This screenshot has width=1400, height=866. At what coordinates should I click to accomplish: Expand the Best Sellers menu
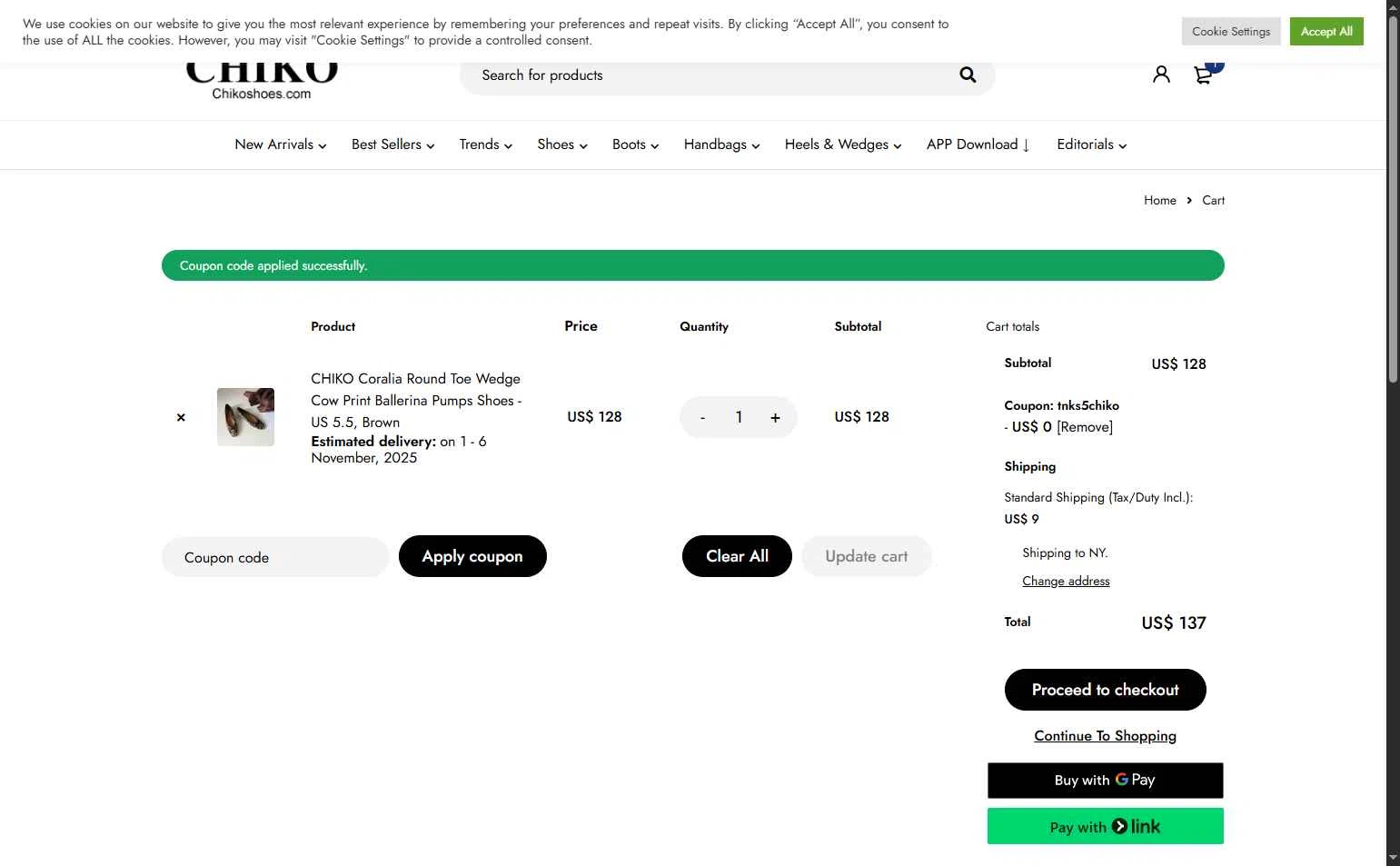392,144
